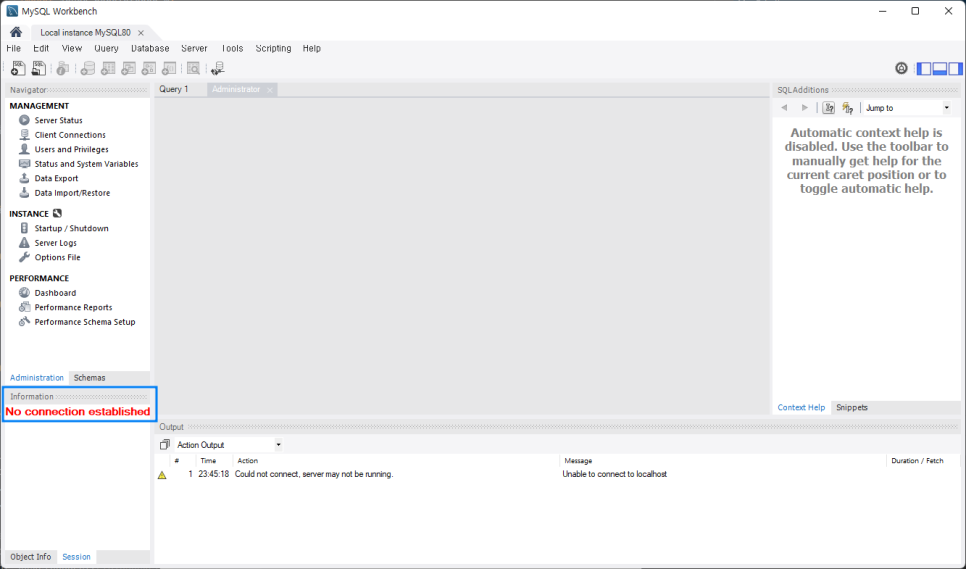Create a new table toolbar icon
966x569 pixels.
tap(108, 68)
